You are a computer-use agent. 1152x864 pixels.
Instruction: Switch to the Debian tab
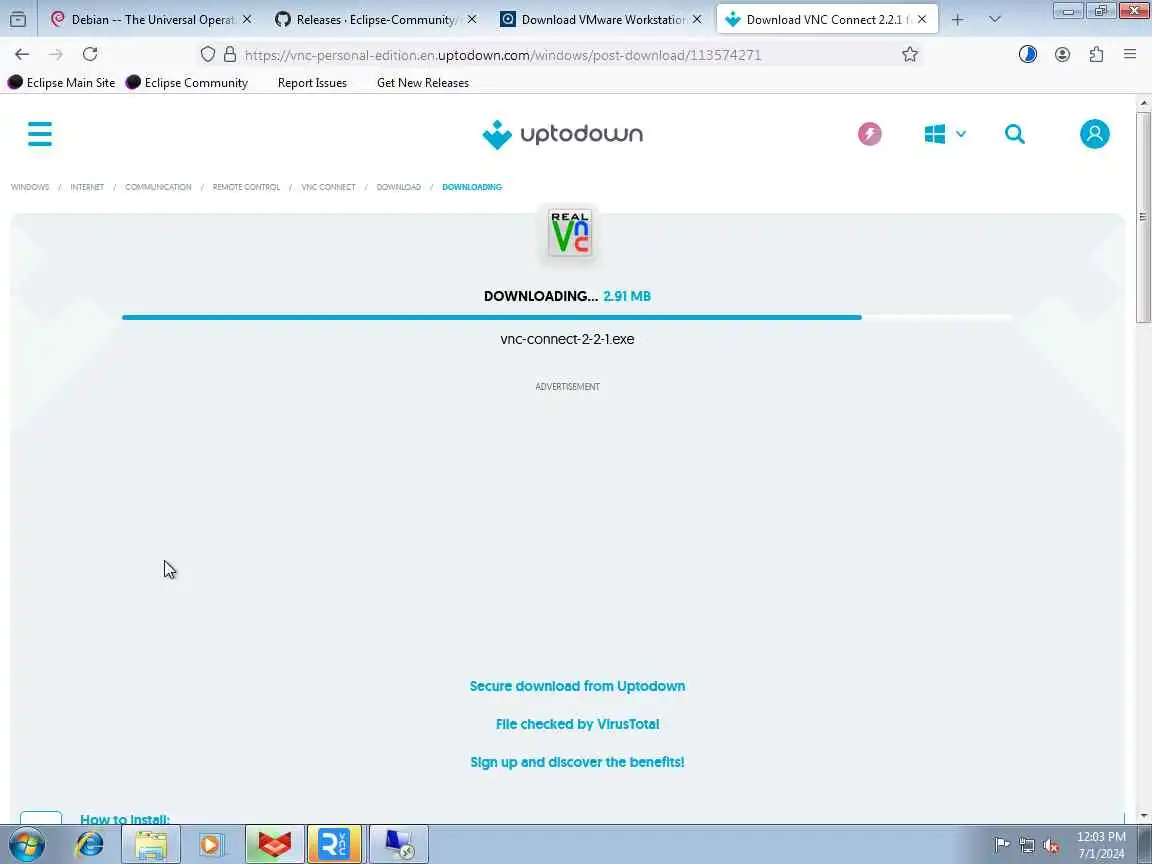[x=152, y=20]
